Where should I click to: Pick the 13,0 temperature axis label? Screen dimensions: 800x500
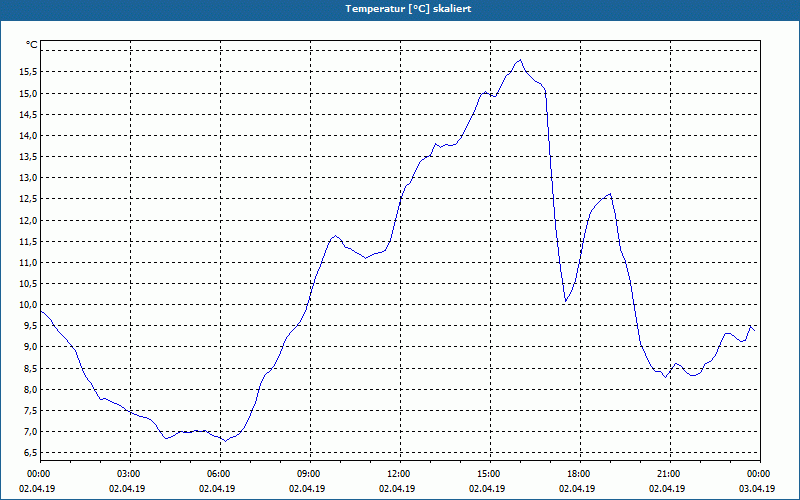tap(28, 178)
